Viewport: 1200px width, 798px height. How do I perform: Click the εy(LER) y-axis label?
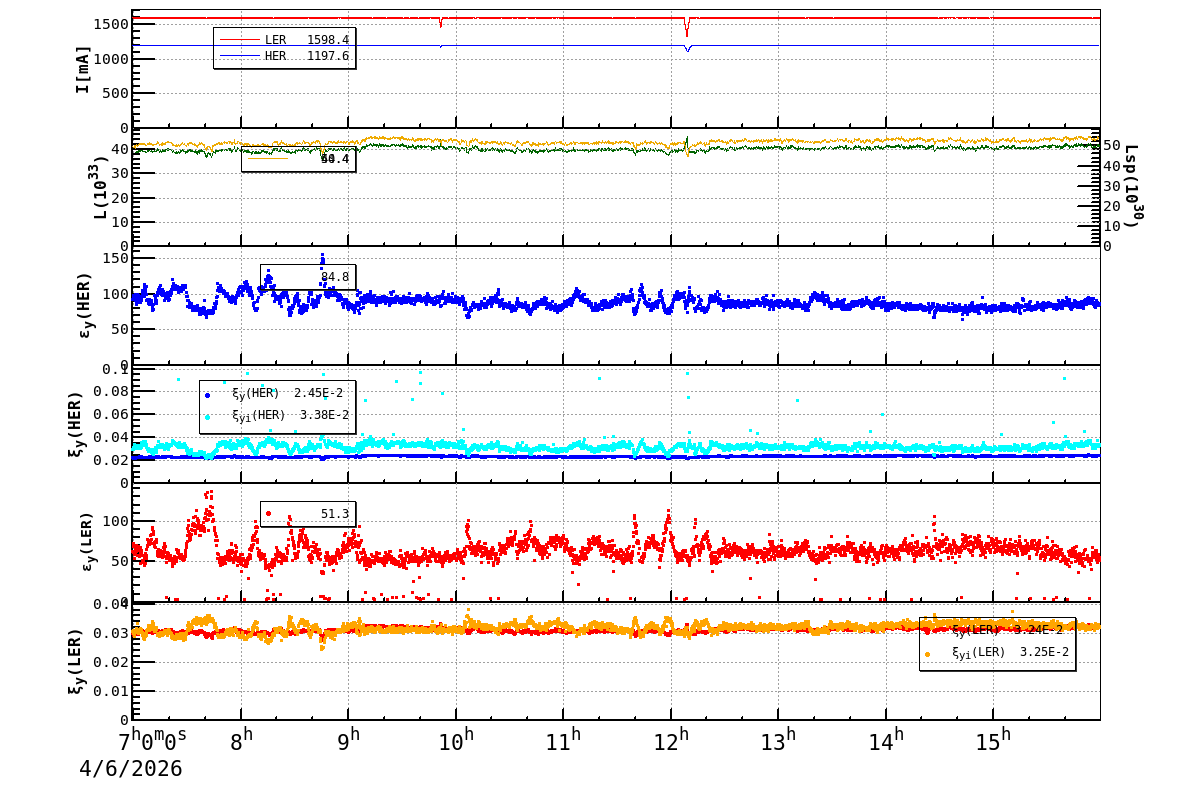point(87,542)
